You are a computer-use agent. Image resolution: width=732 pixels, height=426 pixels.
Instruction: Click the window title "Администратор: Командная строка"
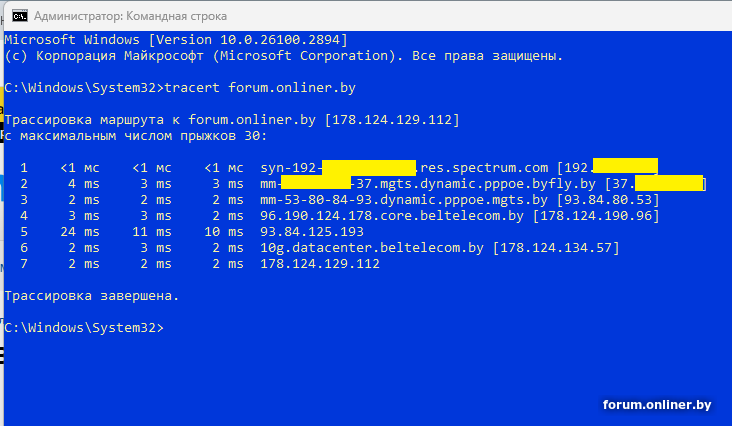click(130, 16)
